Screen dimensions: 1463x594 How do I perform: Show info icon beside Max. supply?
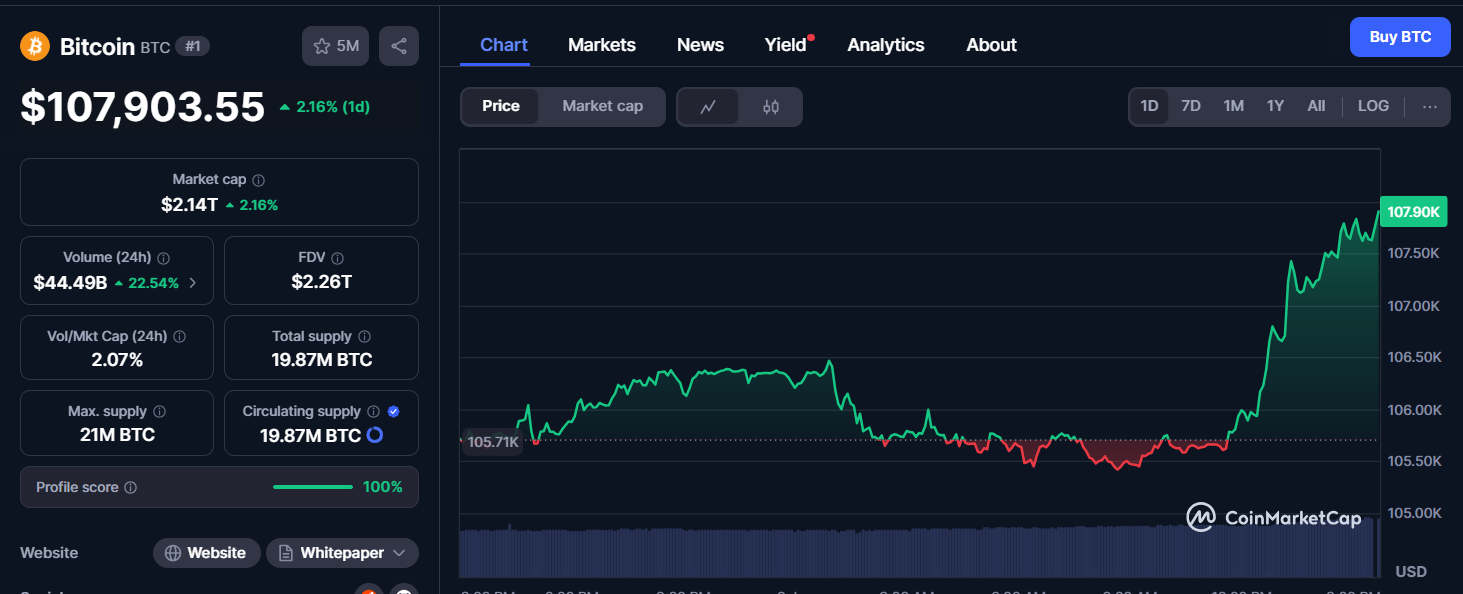(160, 412)
